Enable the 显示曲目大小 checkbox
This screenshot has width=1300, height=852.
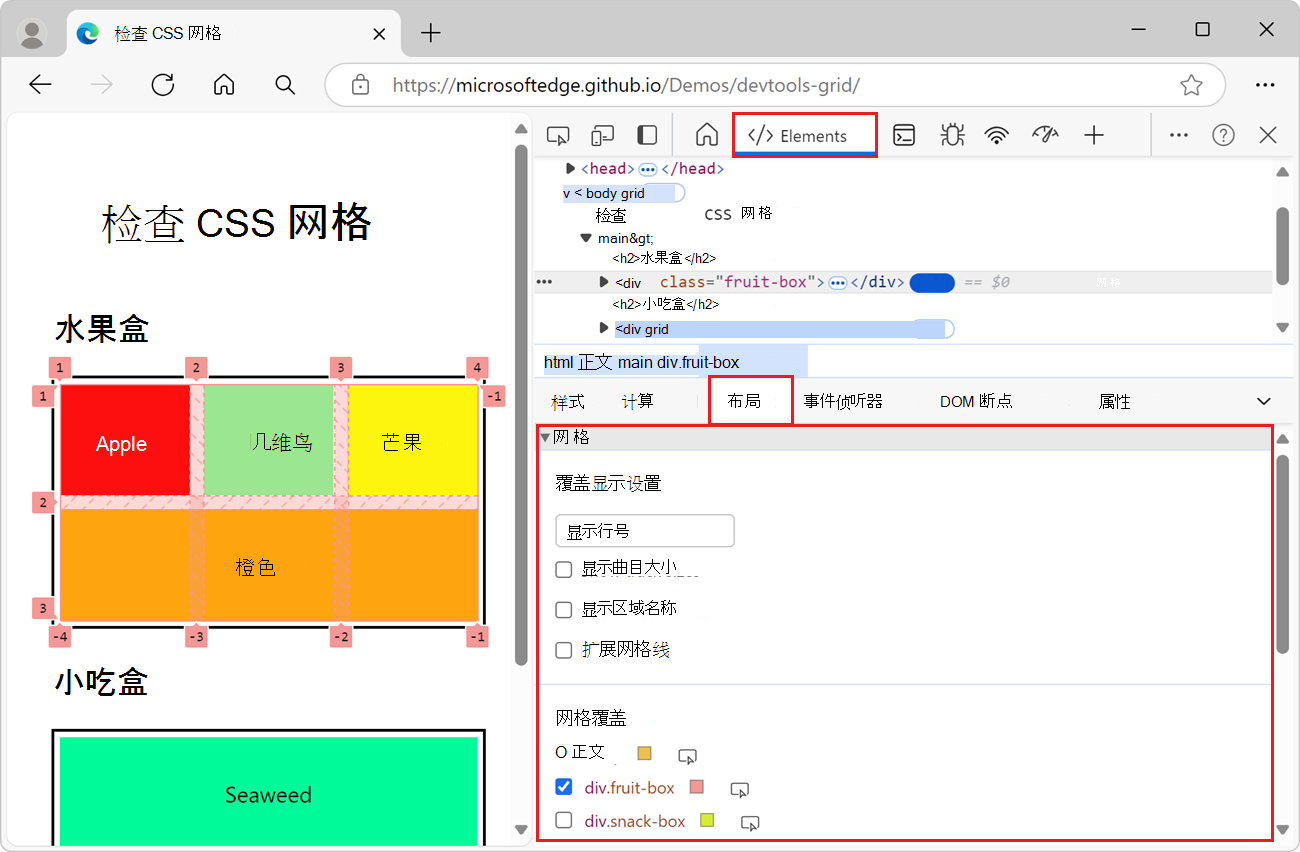click(564, 569)
